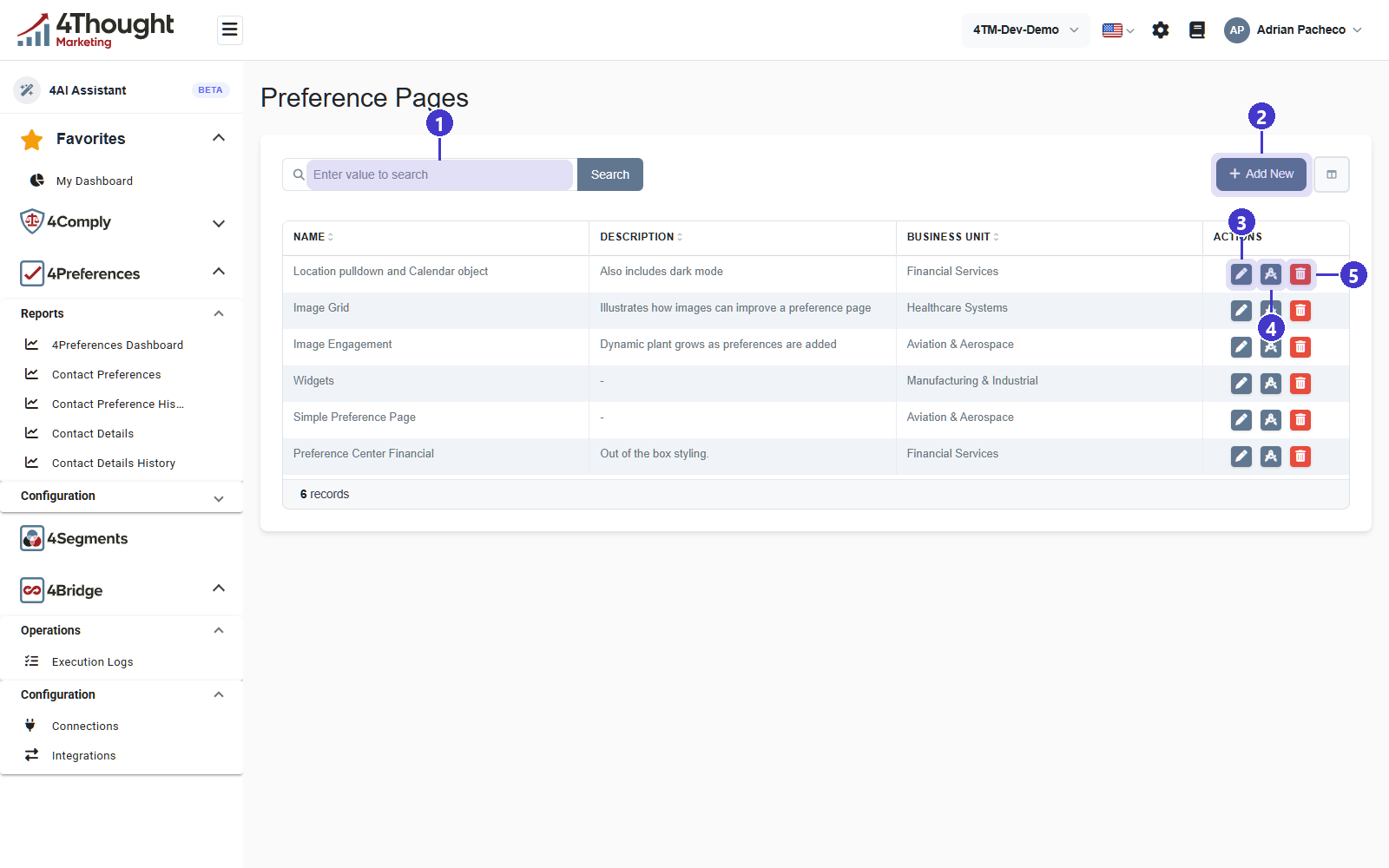The width and height of the screenshot is (1389, 868).
Task: Open Connections page
Action: (x=85, y=726)
